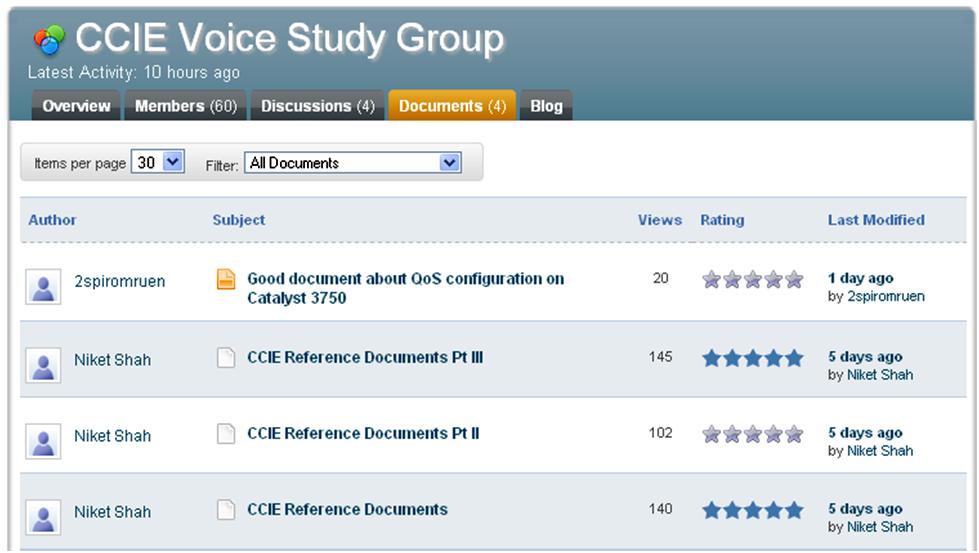
Task: Open the Items per page dropdown
Action: (x=157, y=162)
